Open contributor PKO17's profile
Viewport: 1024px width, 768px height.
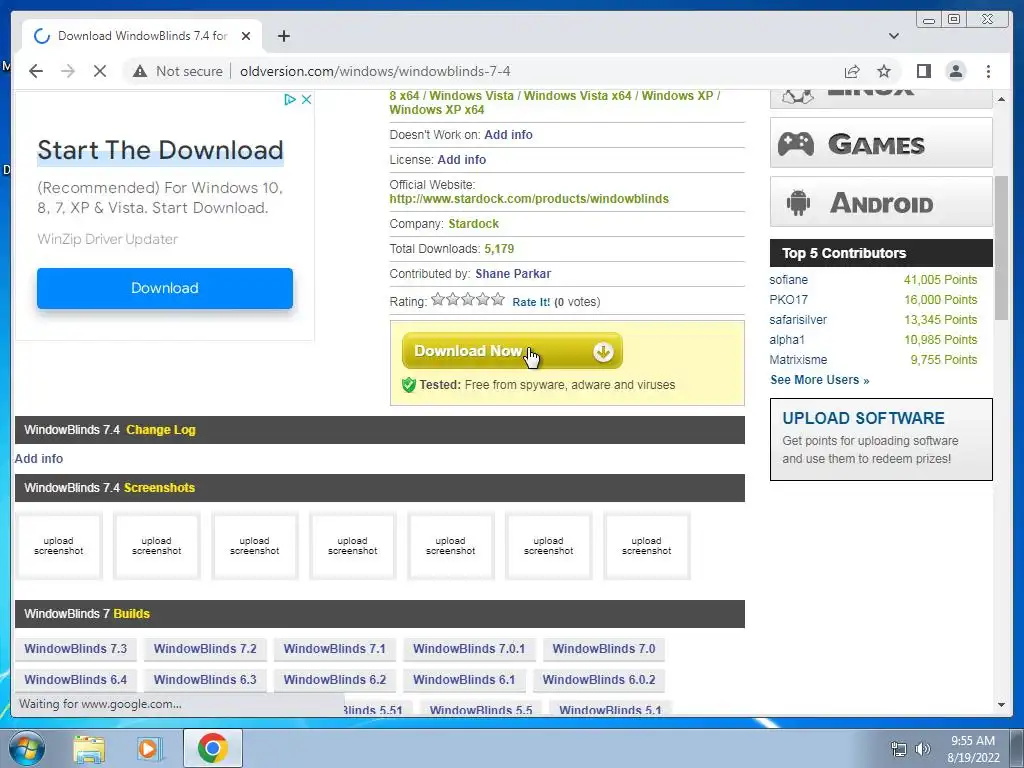pos(788,300)
